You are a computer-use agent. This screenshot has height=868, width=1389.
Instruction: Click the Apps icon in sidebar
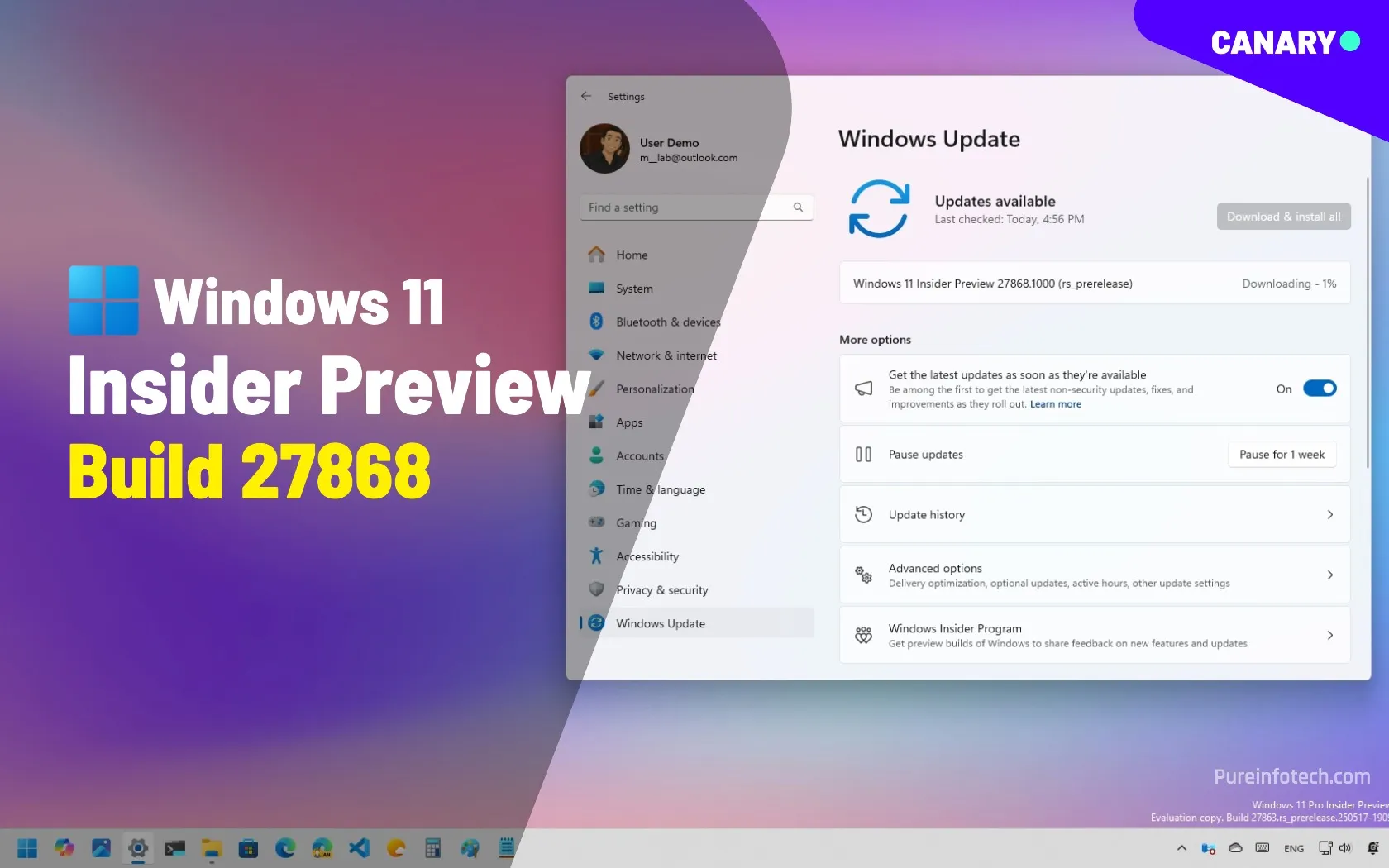596,422
